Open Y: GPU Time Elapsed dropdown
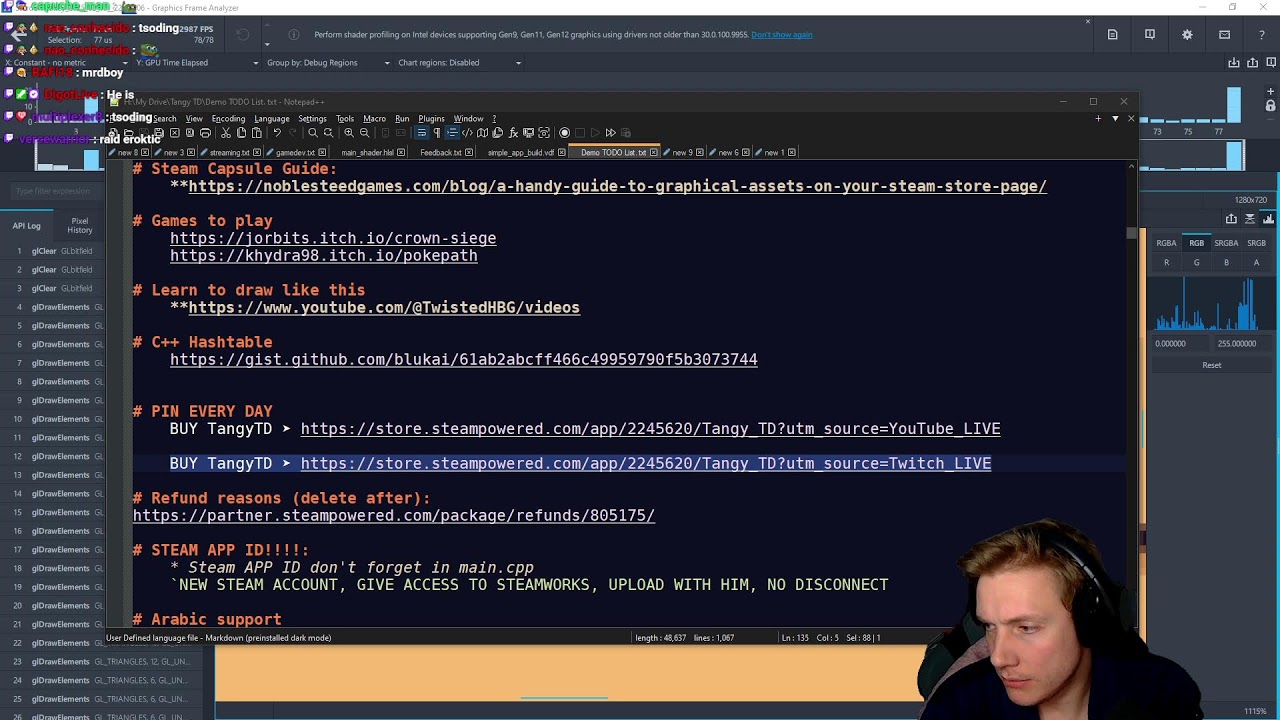The height and width of the screenshot is (720, 1280). pyautogui.click(x=195, y=62)
